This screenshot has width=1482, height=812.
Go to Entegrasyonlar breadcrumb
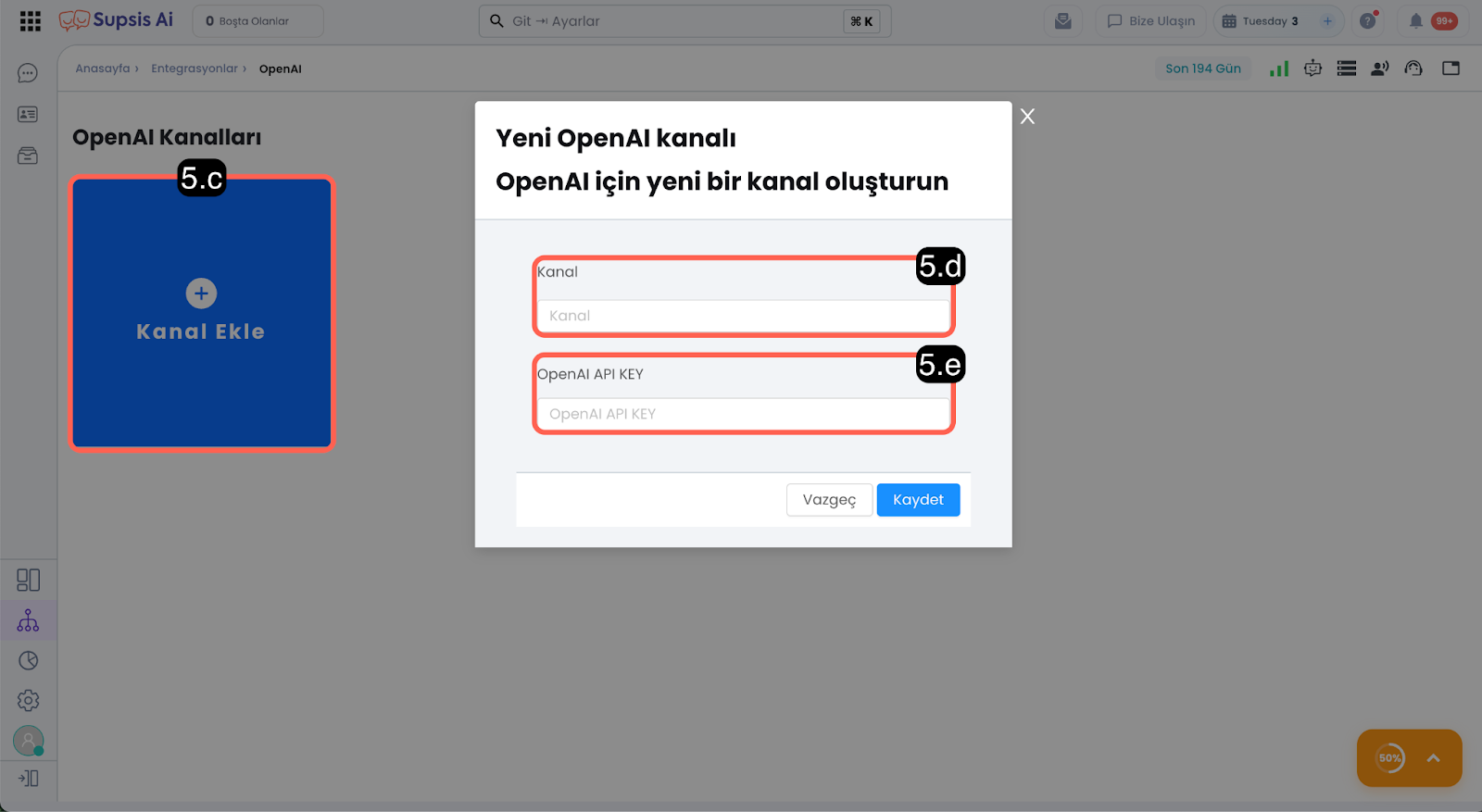click(x=195, y=69)
